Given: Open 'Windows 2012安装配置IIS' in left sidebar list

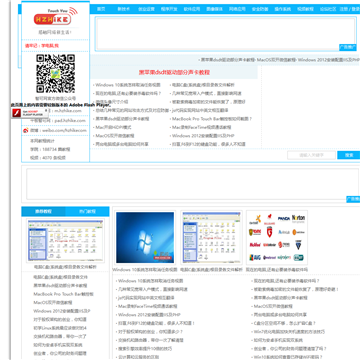Looking at the screenshot, I should coord(62,311).
